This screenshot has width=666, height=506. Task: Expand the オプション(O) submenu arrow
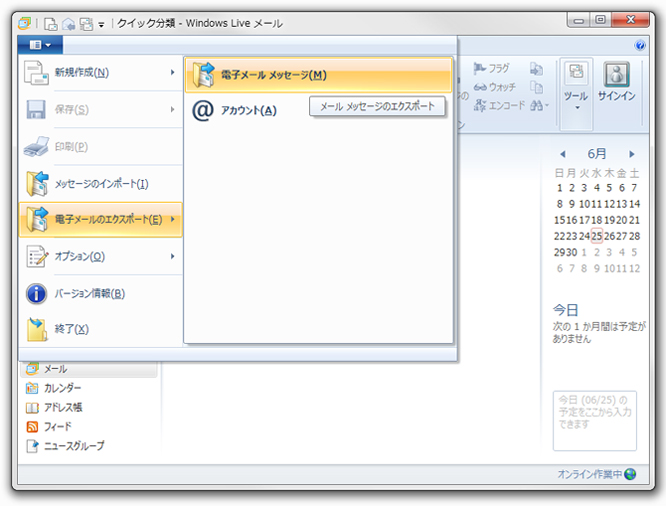pos(172,257)
